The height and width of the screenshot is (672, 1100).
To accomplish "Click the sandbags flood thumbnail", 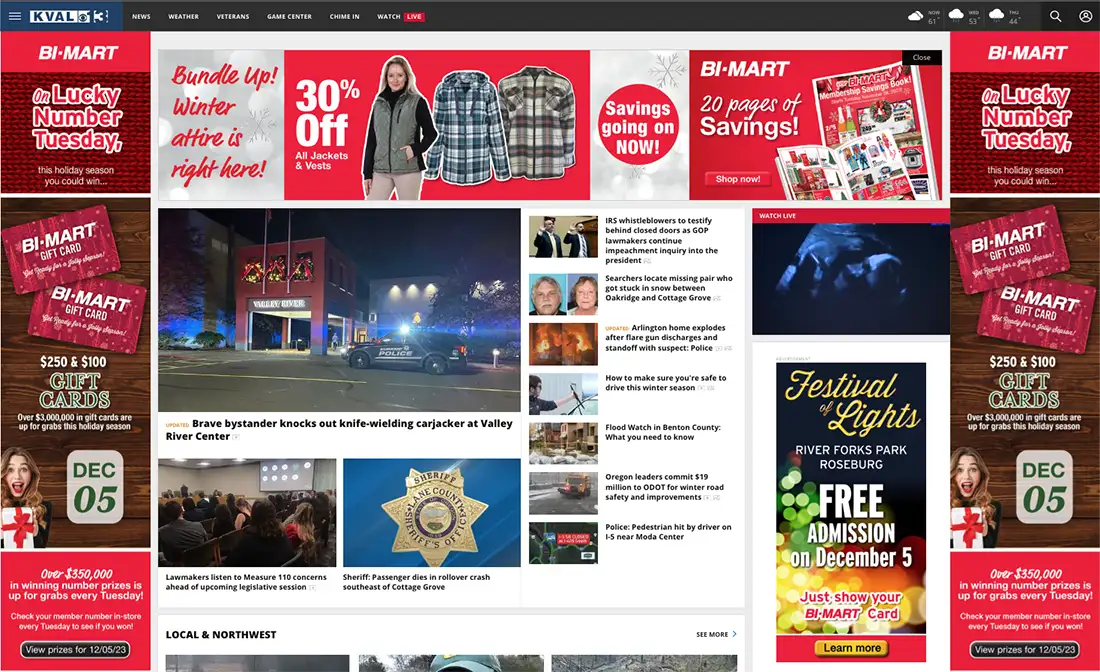I will pyautogui.click(x=563, y=443).
